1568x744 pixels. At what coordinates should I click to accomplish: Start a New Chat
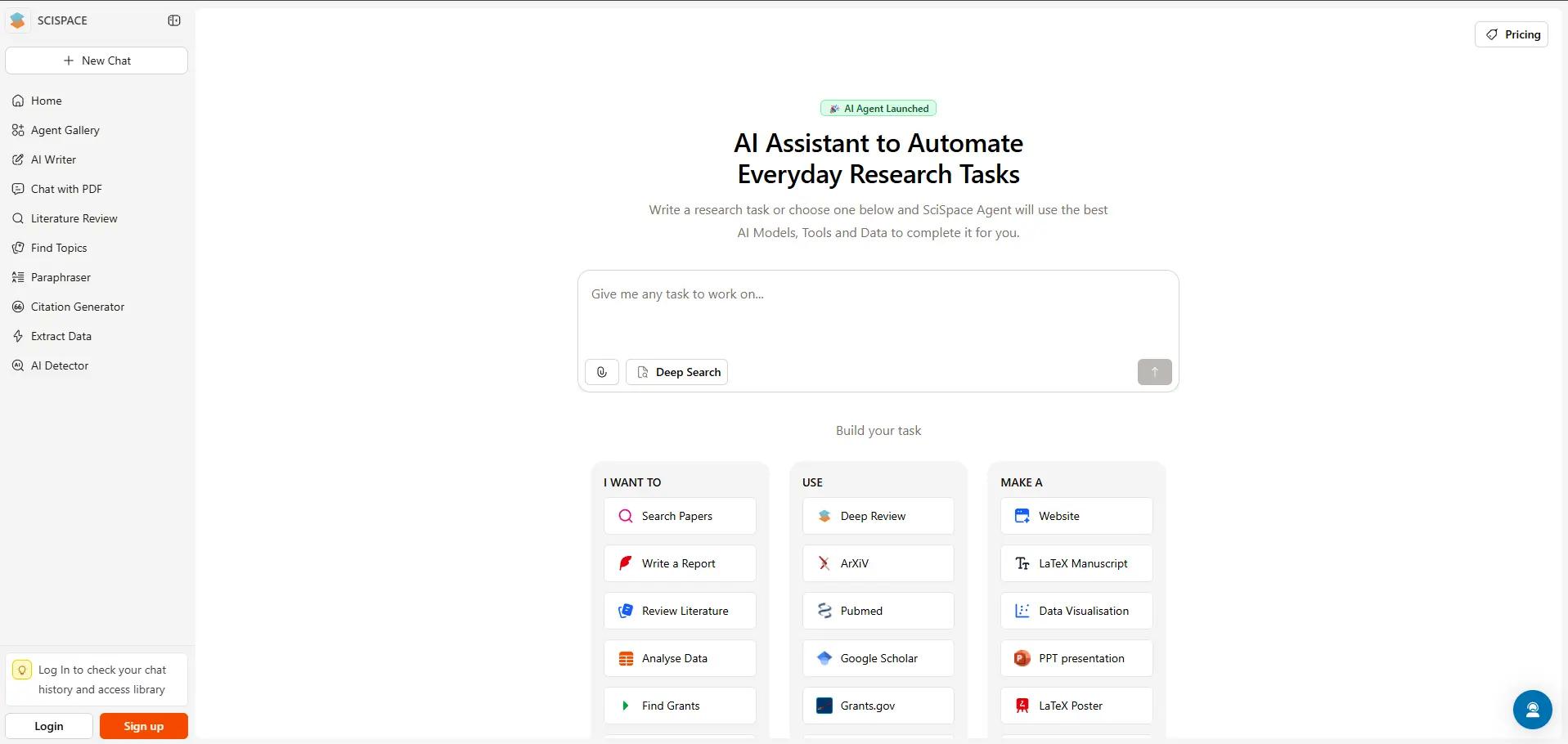point(97,61)
